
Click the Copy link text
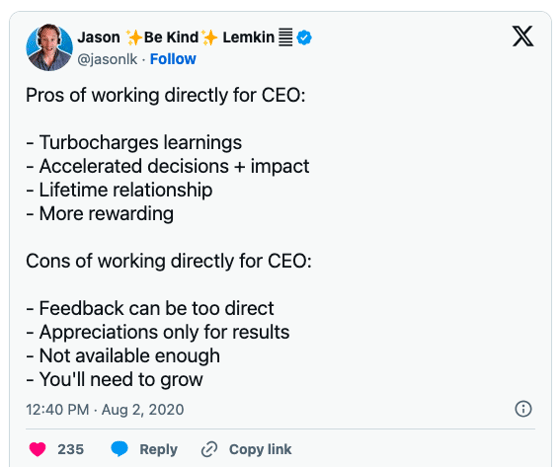260,449
